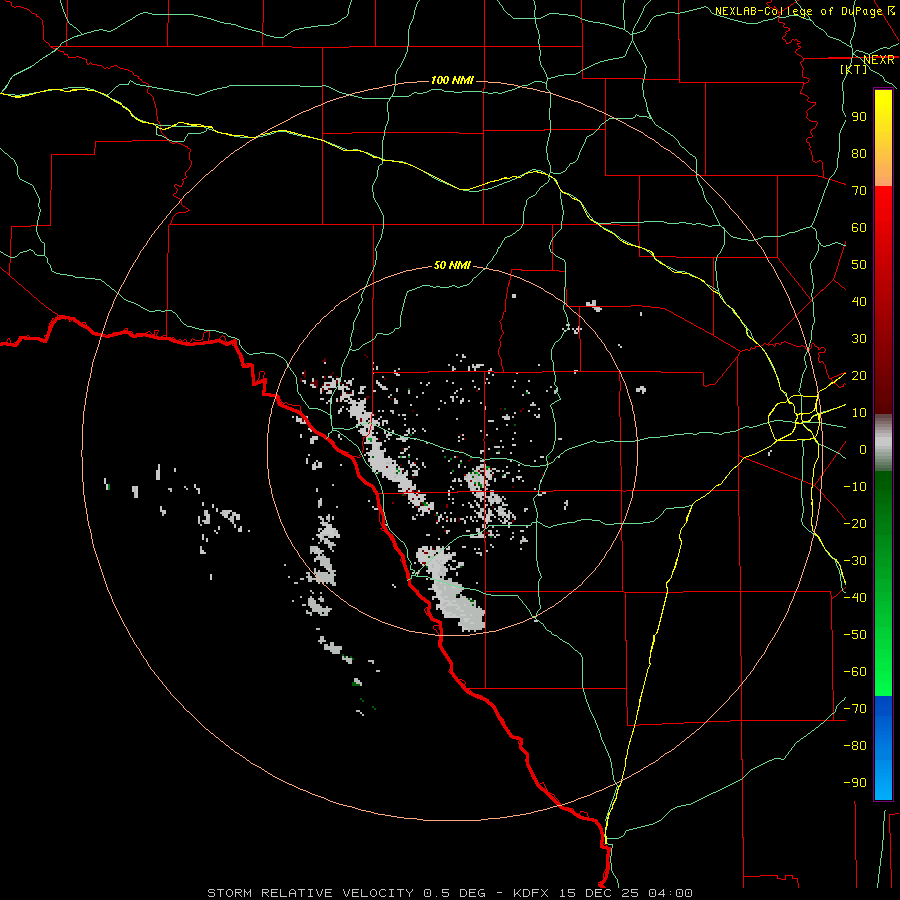Click the 100 NMI range ring label
900x900 pixels.
click(x=452, y=80)
